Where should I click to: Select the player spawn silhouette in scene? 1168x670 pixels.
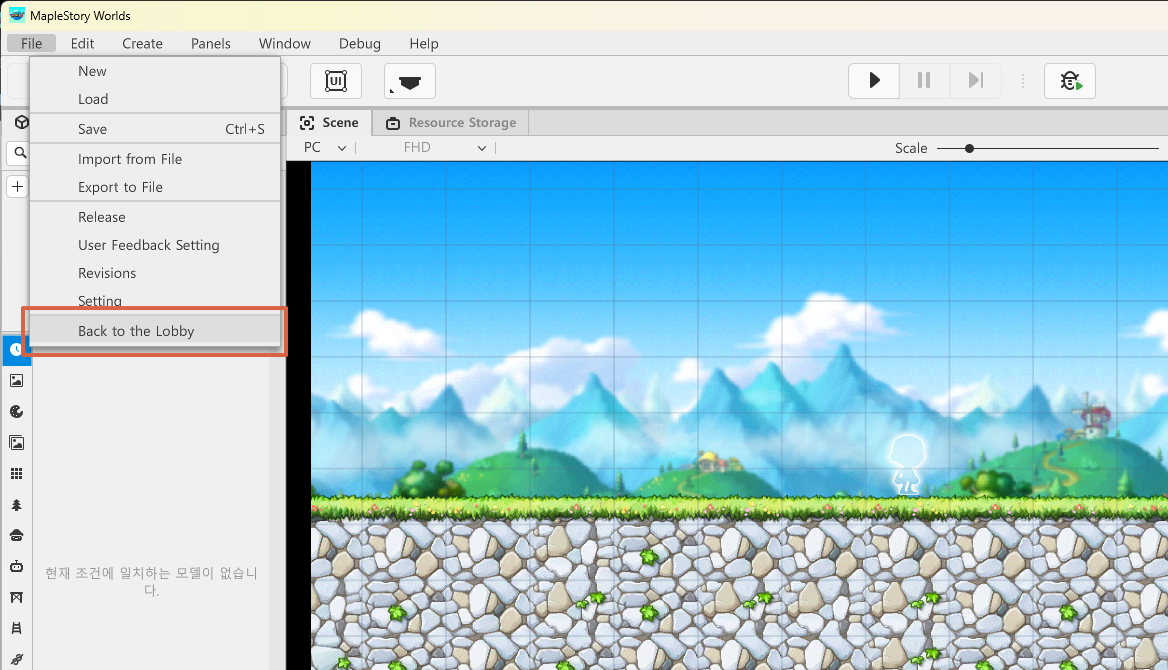coord(907,465)
